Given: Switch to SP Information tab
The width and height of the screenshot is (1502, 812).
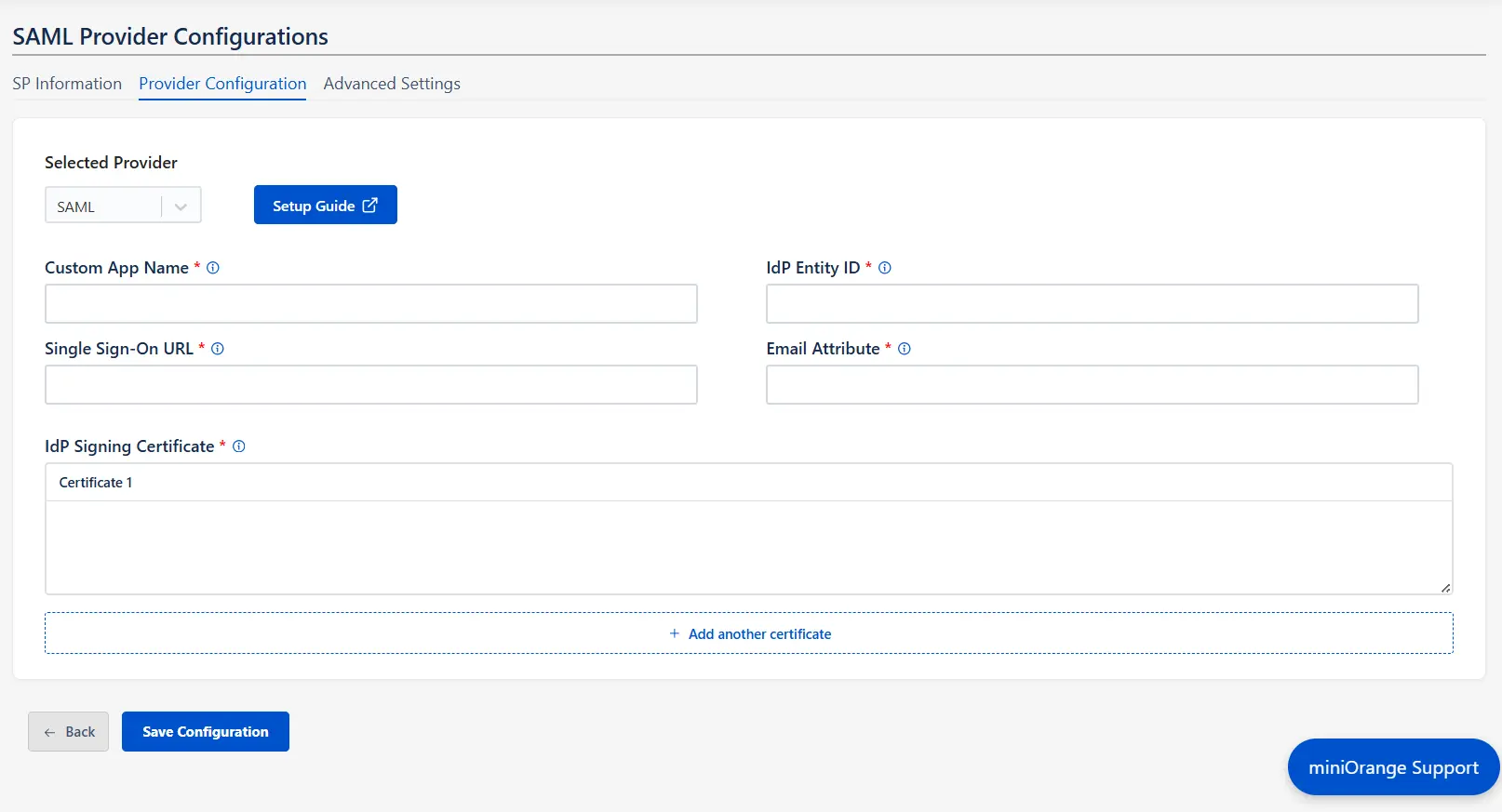Looking at the screenshot, I should (67, 84).
